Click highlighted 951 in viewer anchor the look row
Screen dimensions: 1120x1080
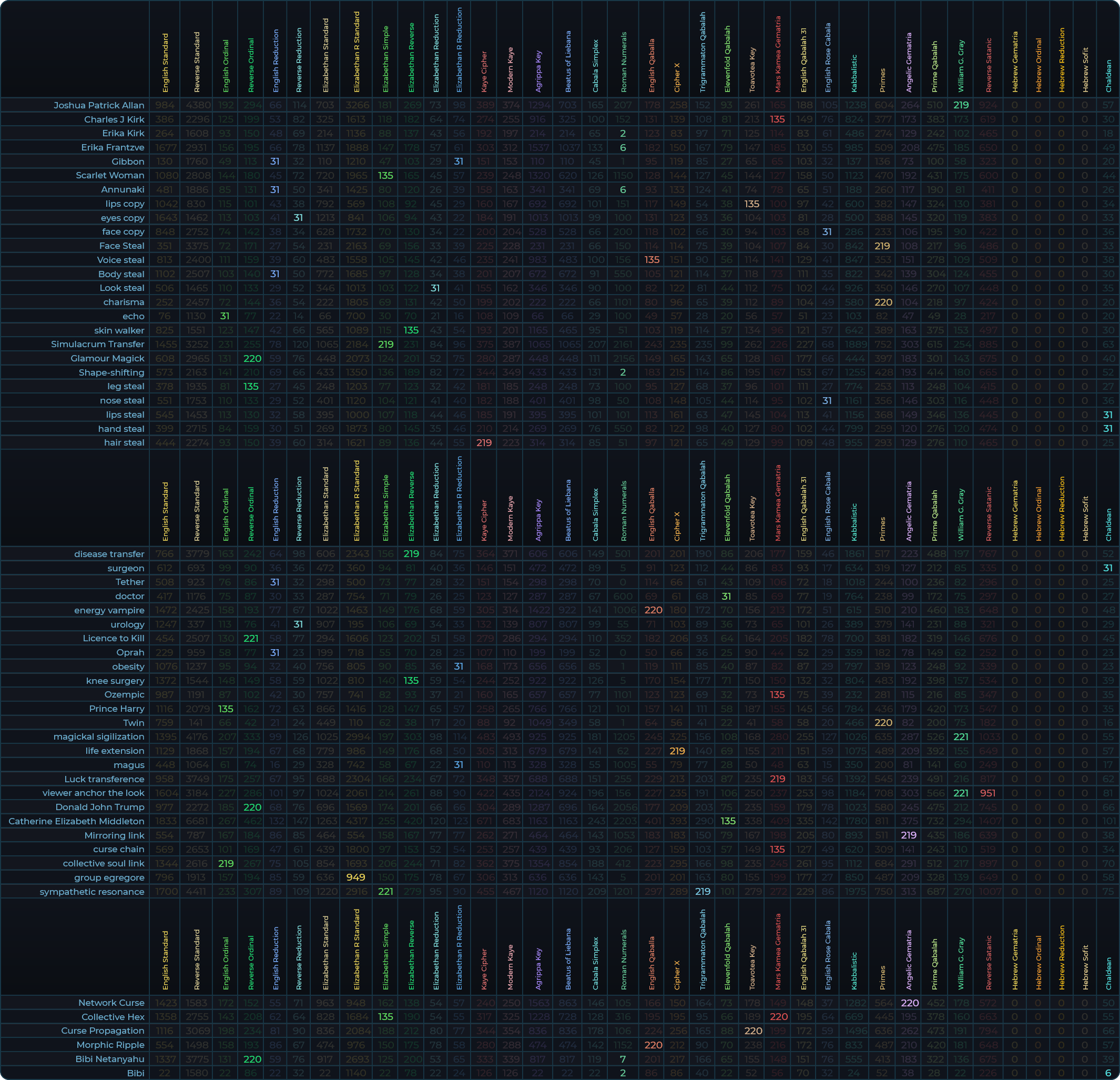(987, 793)
